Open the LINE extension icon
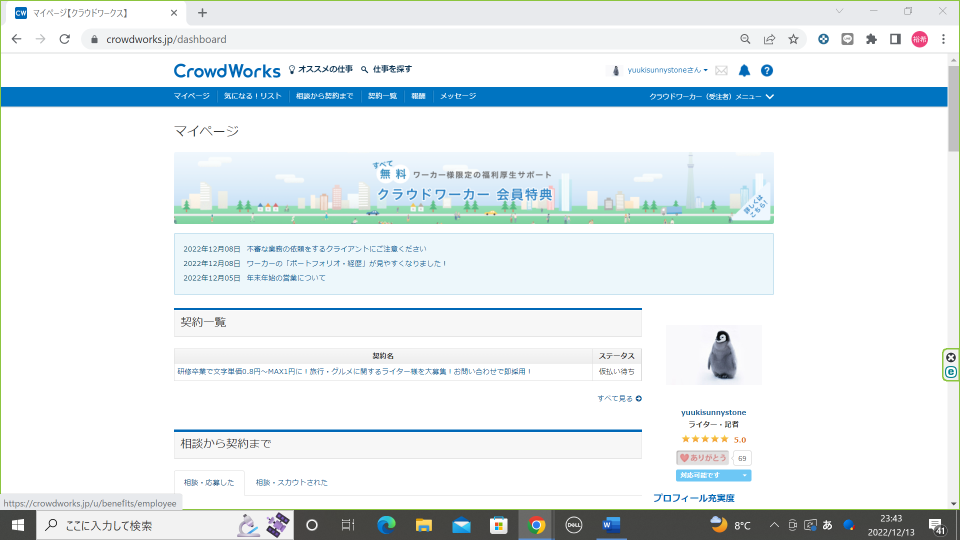The image size is (960, 540). pos(847,39)
